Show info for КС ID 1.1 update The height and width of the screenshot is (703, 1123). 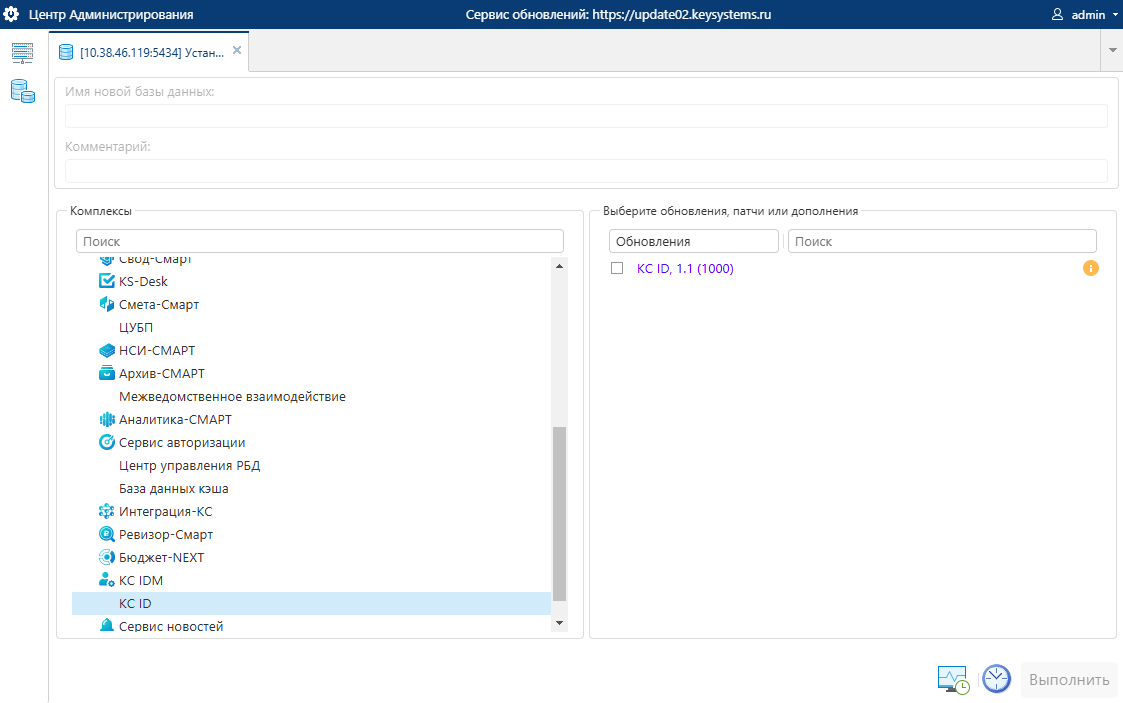[1091, 268]
